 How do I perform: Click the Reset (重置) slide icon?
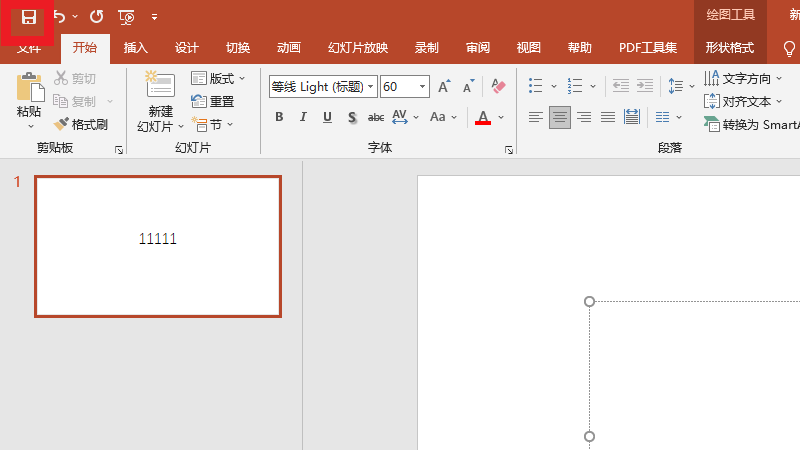click(213, 101)
